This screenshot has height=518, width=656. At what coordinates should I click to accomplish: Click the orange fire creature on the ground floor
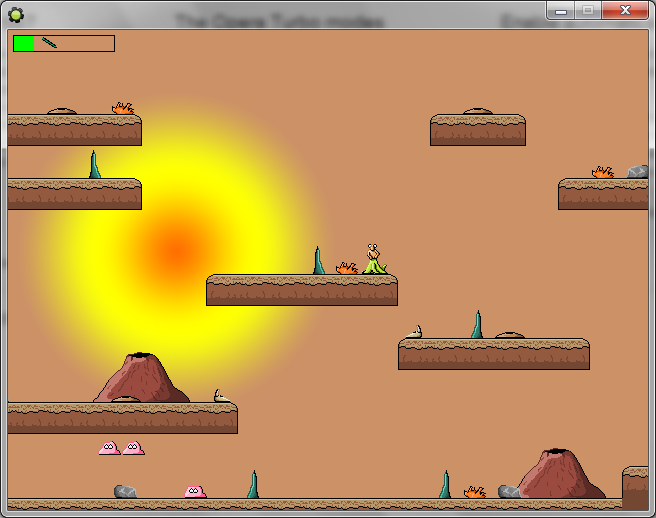coord(475,492)
